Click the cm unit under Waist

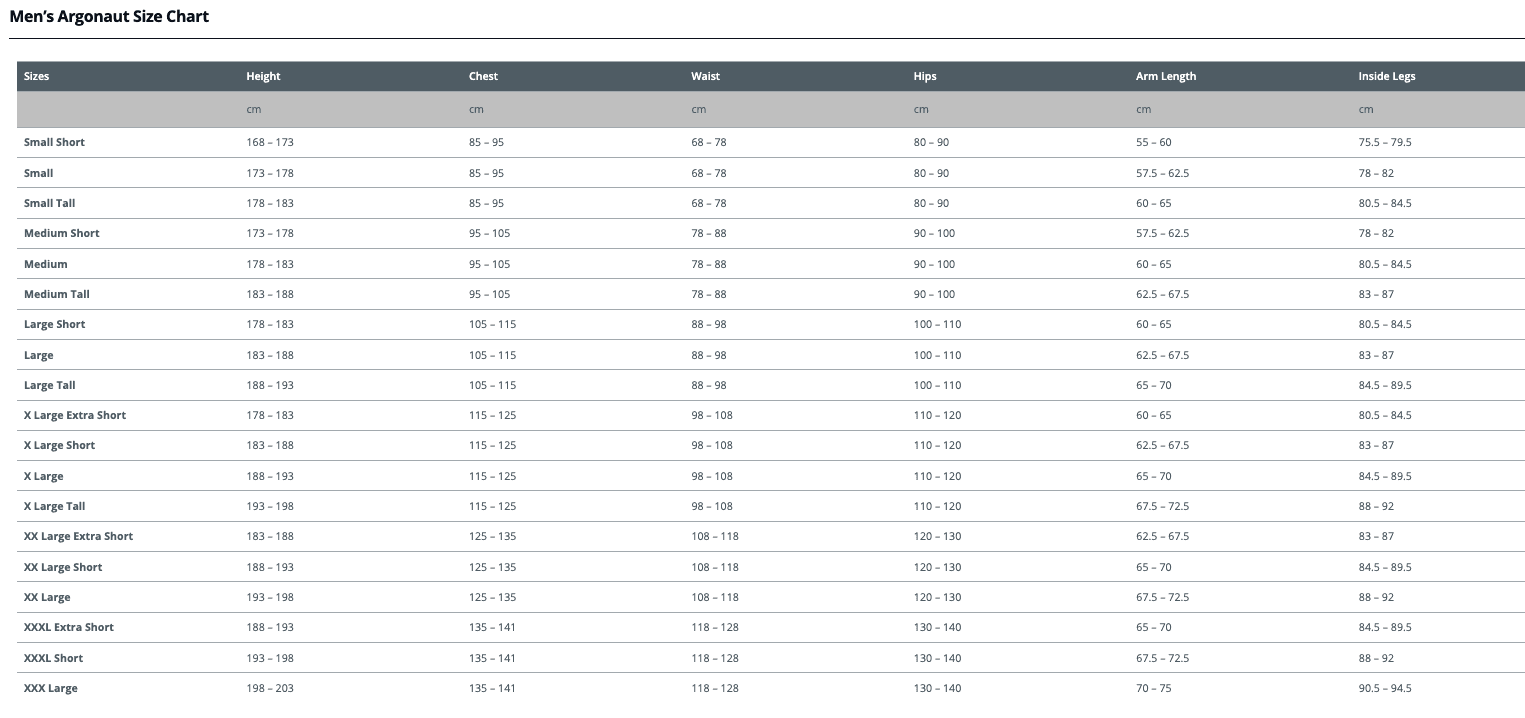[698, 110]
